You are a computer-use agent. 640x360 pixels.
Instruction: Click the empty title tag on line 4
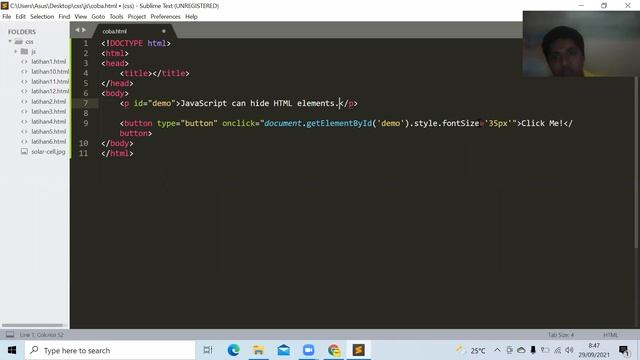[155, 73]
